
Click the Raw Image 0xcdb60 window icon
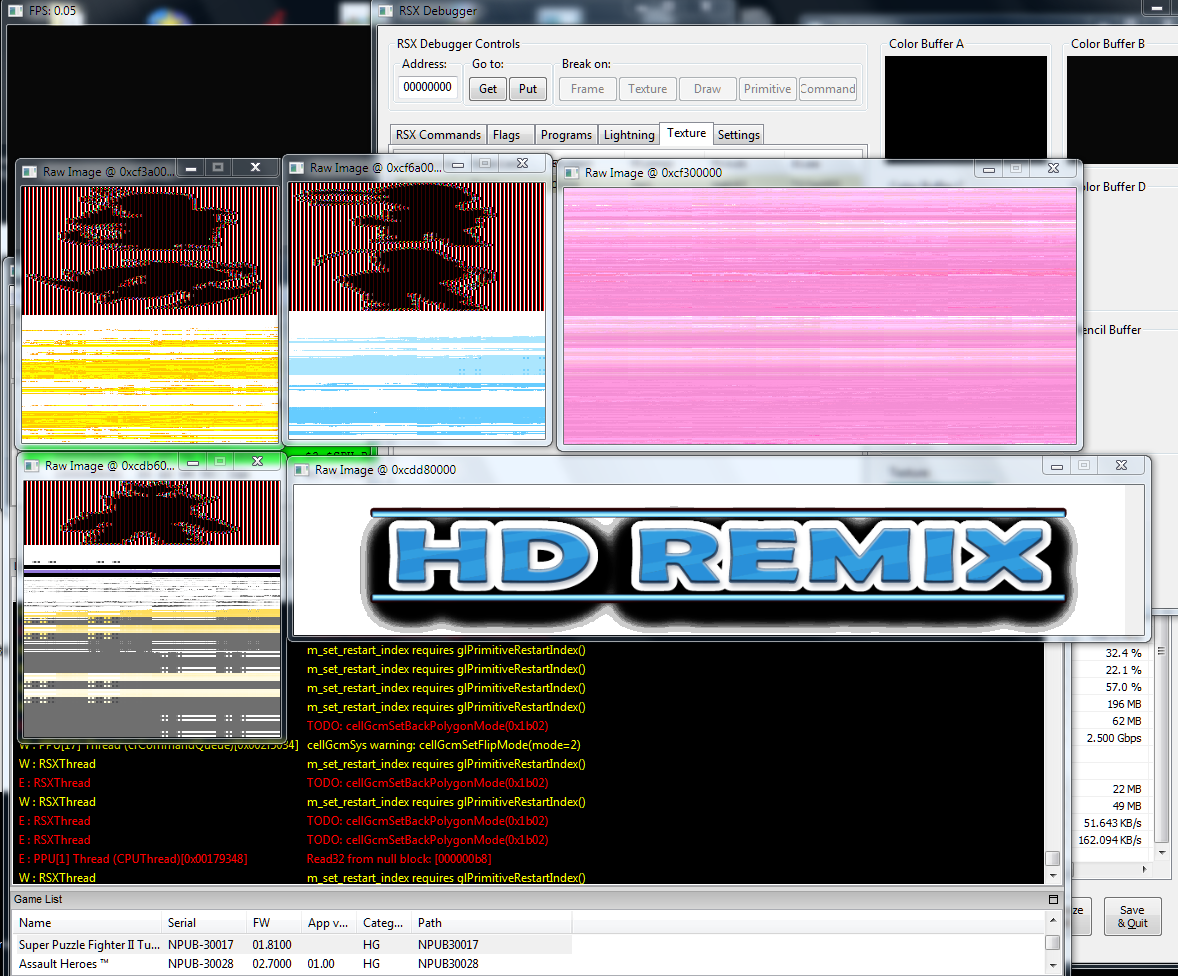(x=31, y=466)
